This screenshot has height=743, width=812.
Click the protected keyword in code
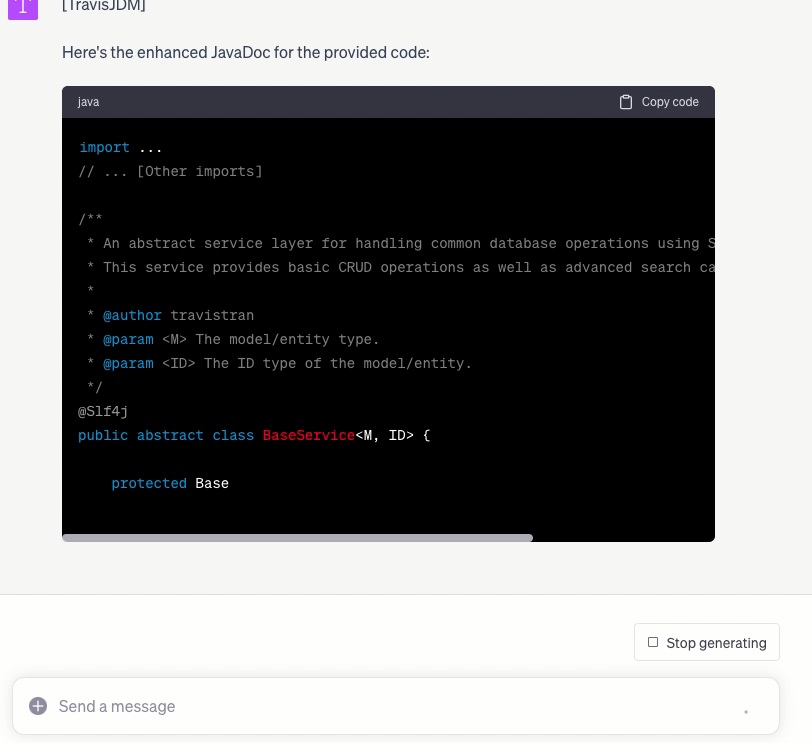coord(149,483)
